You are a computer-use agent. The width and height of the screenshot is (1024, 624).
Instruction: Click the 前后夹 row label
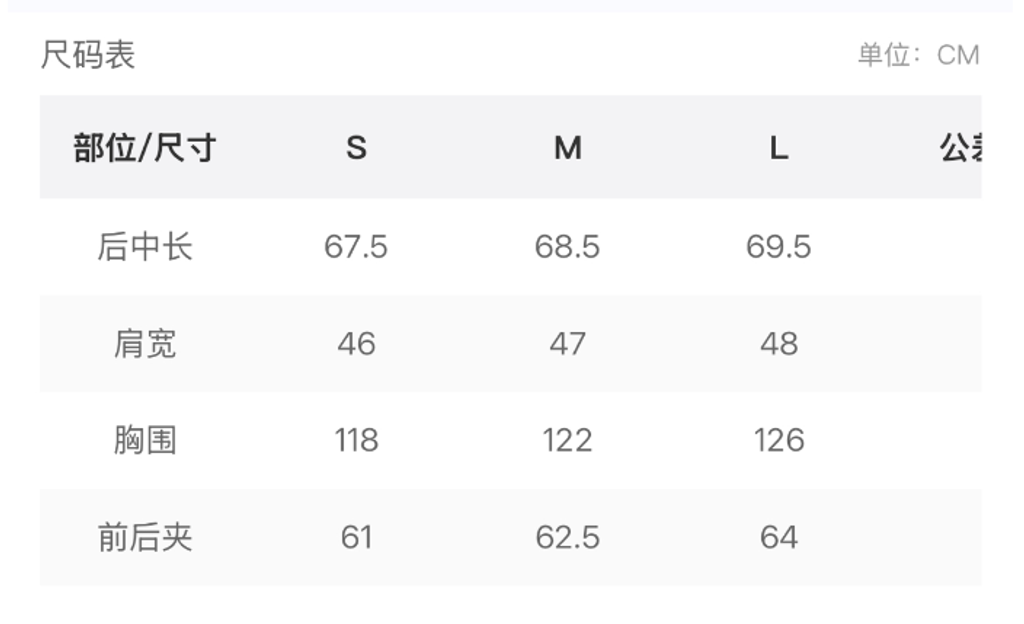(x=145, y=537)
